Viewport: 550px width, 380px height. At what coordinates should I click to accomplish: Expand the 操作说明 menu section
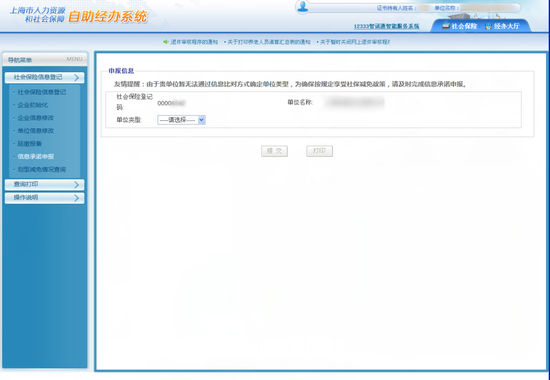[45, 198]
